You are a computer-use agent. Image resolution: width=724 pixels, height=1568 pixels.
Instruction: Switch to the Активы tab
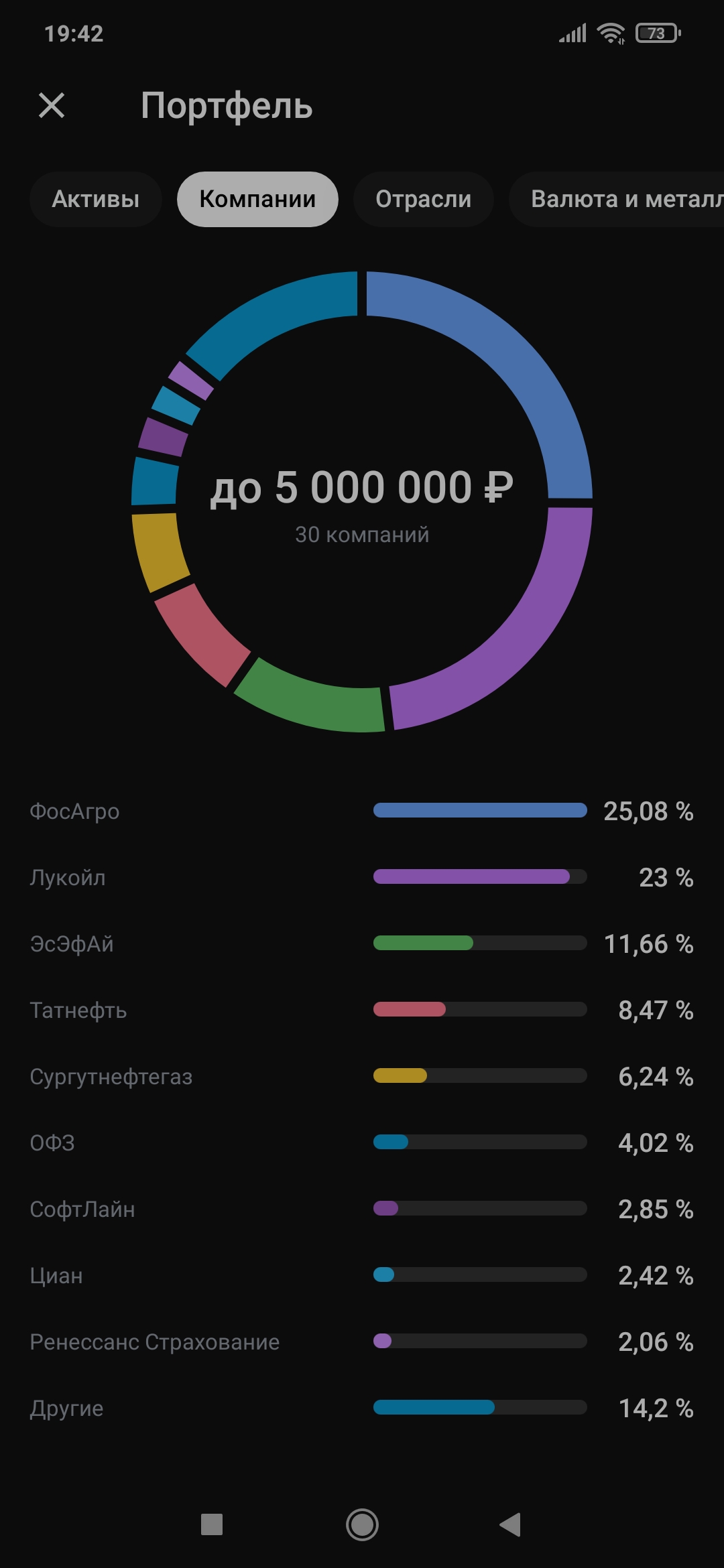click(x=96, y=199)
